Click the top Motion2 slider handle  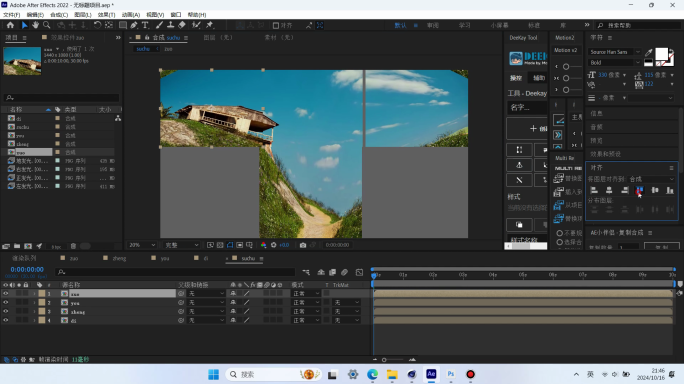point(566,67)
